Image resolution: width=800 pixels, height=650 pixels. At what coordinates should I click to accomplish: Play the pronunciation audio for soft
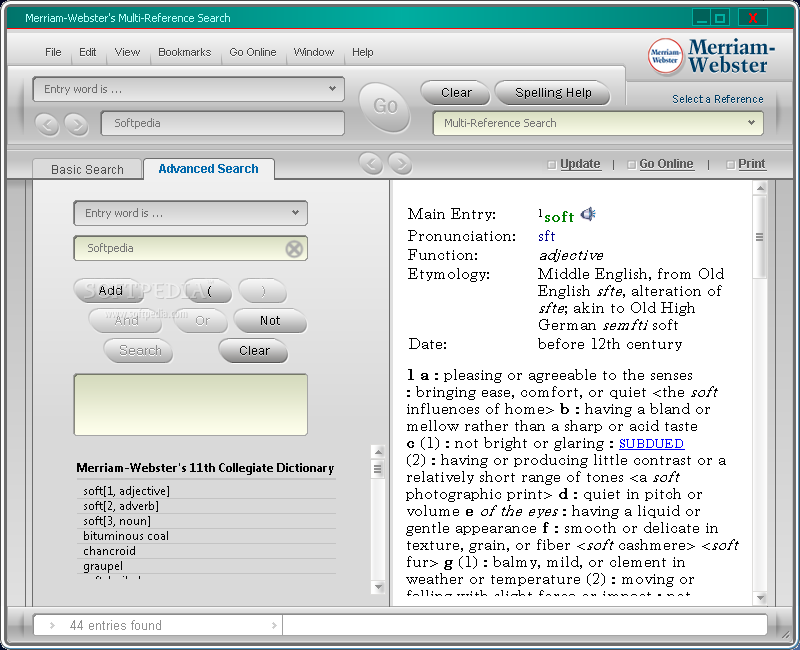588,214
